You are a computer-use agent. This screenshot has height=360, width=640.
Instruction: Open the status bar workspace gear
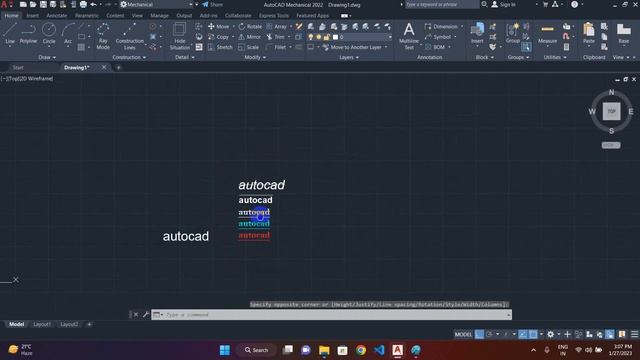click(551, 334)
